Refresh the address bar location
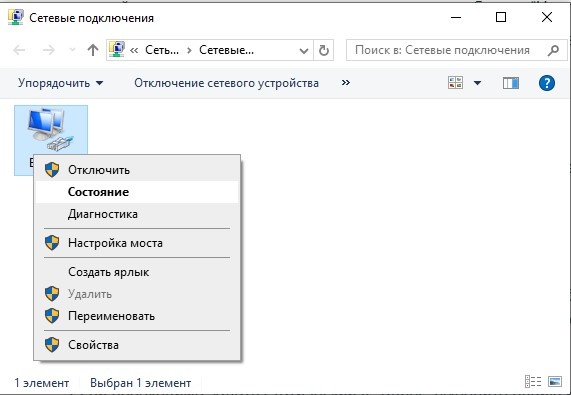This screenshot has height=395, width=571. 324,50
